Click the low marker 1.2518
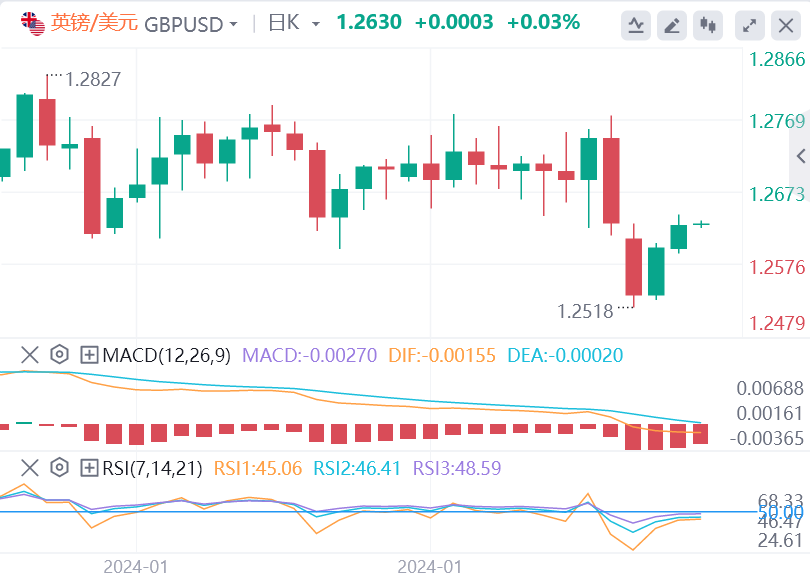Screen dimensions: 810x584 click(585, 311)
